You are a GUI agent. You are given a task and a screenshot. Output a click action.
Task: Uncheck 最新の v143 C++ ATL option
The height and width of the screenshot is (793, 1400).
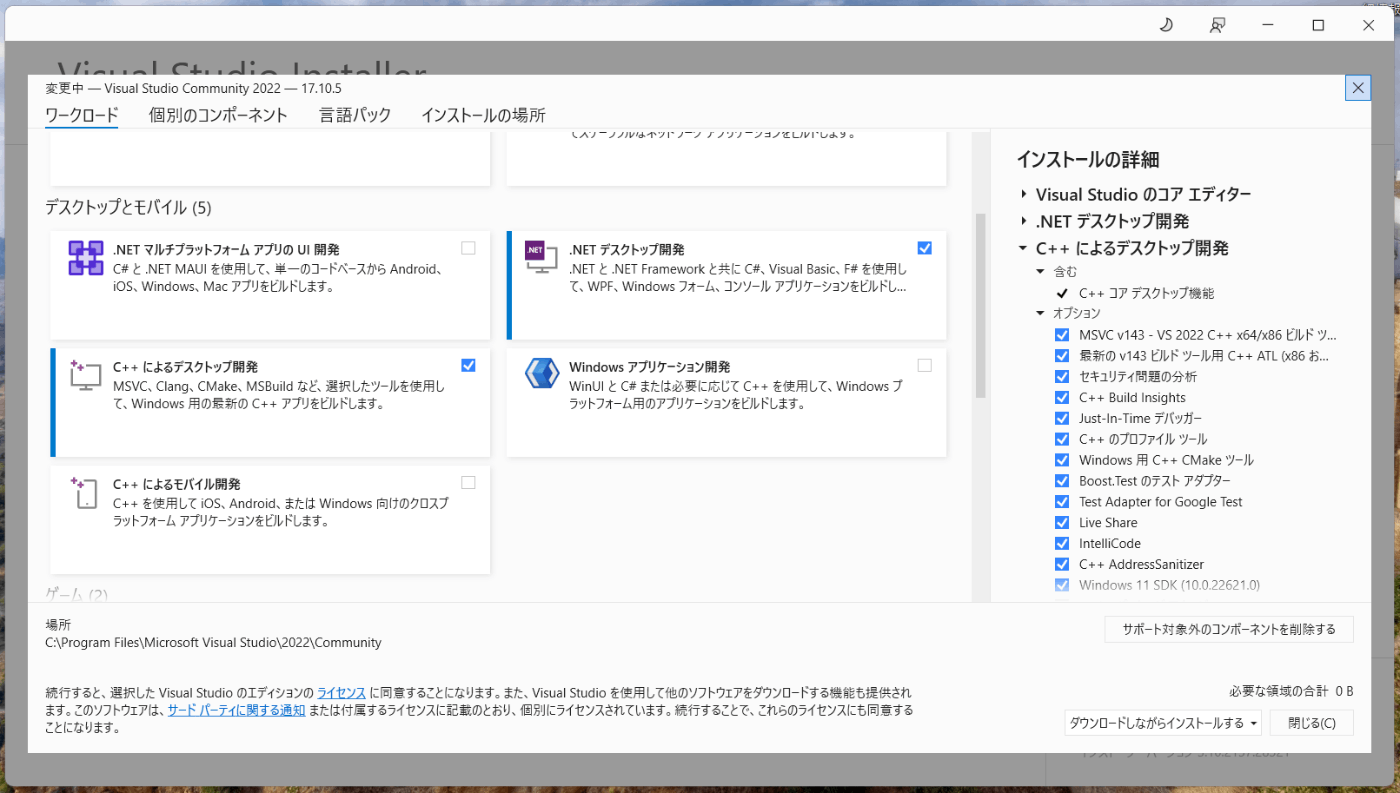[1062, 356]
